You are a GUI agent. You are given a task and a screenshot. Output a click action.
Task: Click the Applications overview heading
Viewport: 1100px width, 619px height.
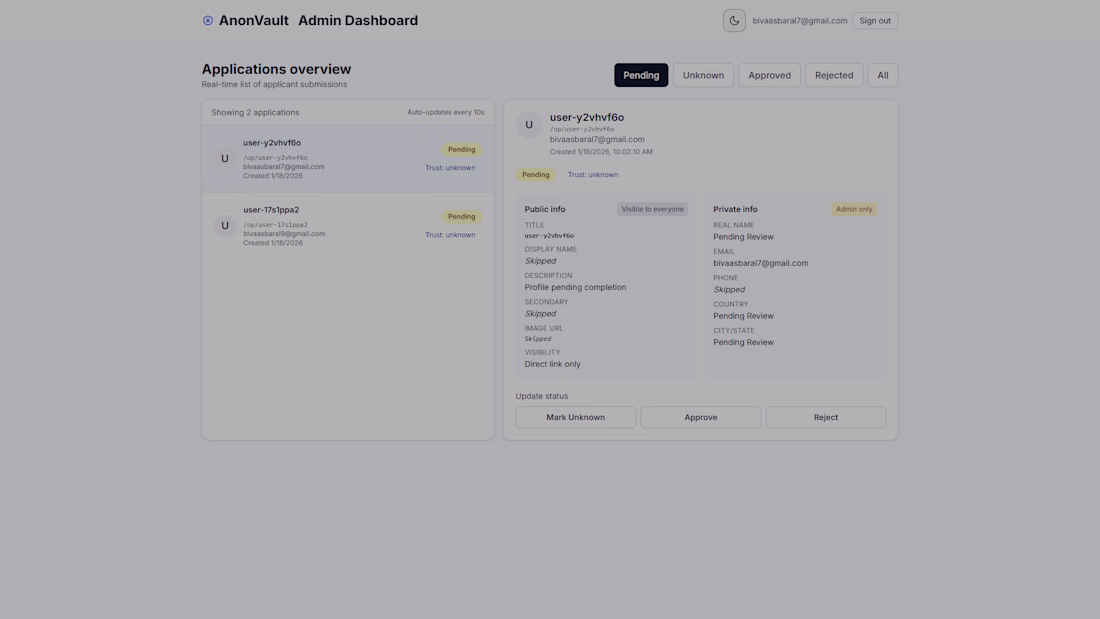276,69
